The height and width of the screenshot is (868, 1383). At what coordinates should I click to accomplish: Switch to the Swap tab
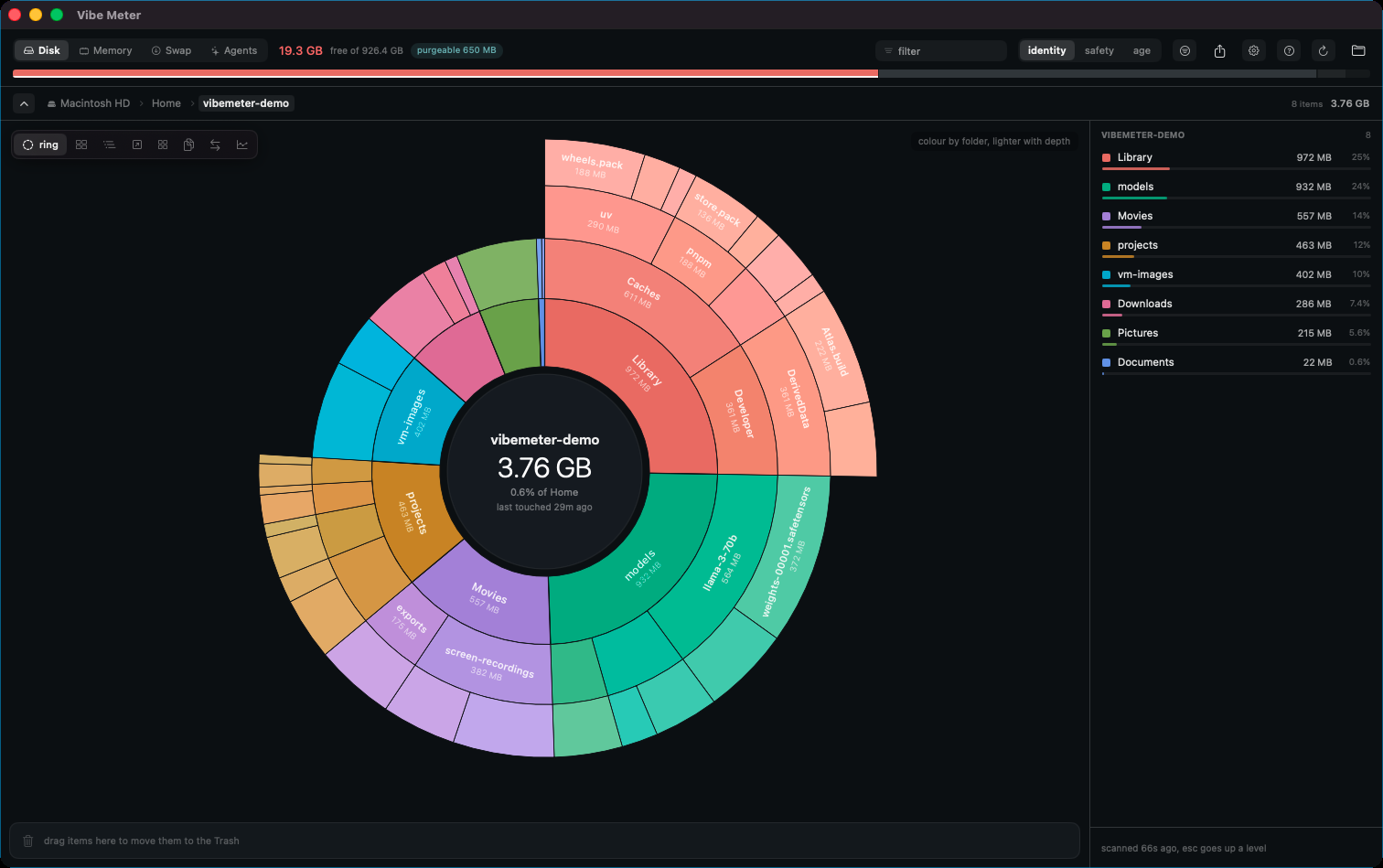[x=171, y=50]
